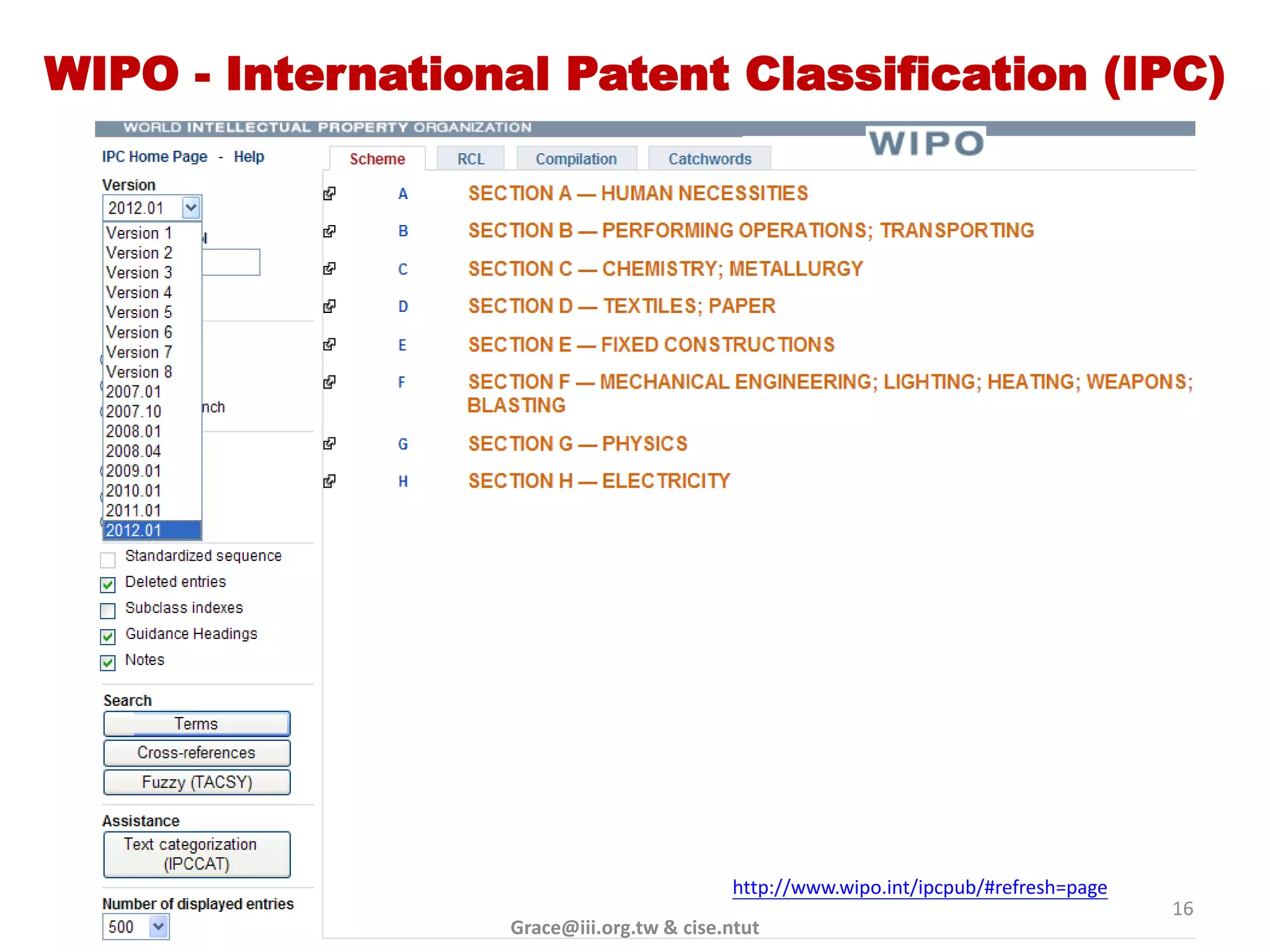Select 2011.01 in version list
Viewport: 1270px width, 952px height.
coord(152,511)
